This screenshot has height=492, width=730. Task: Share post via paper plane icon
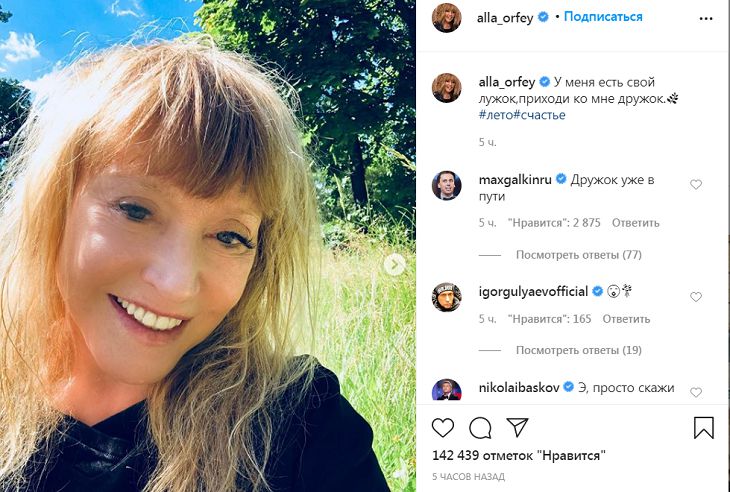click(517, 428)
